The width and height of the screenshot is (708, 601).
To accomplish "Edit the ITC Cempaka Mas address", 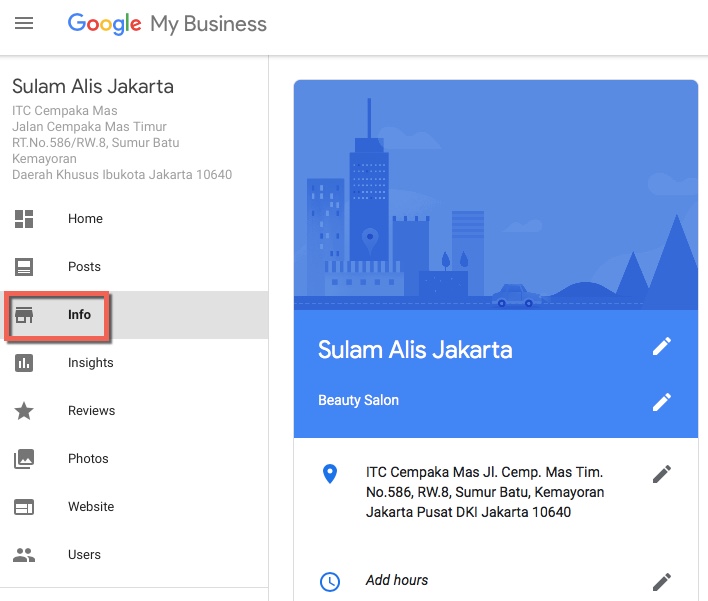I will pyautogui.click(x=661, y=474).
